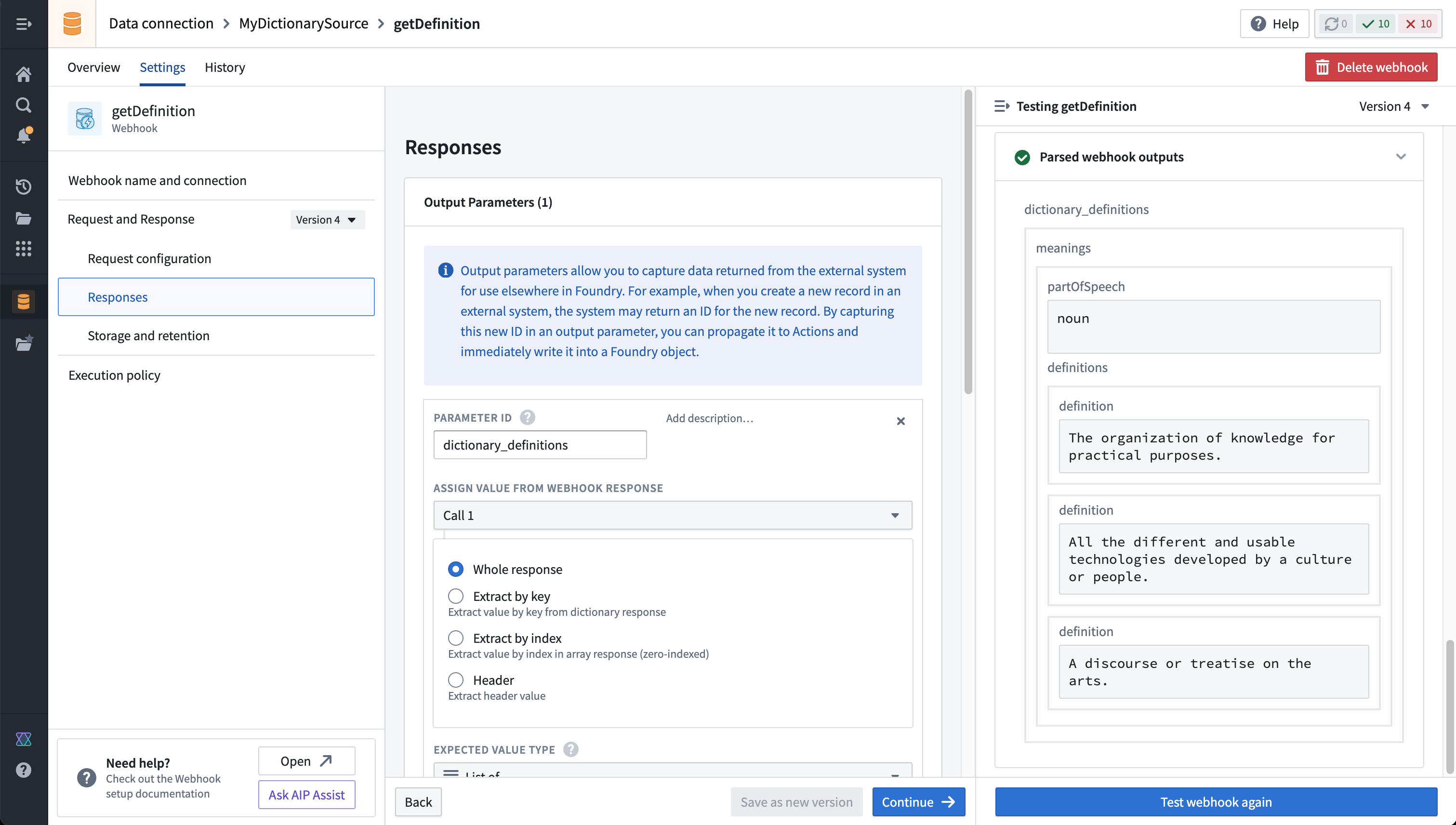Select the Extract by key radio button

455,596
